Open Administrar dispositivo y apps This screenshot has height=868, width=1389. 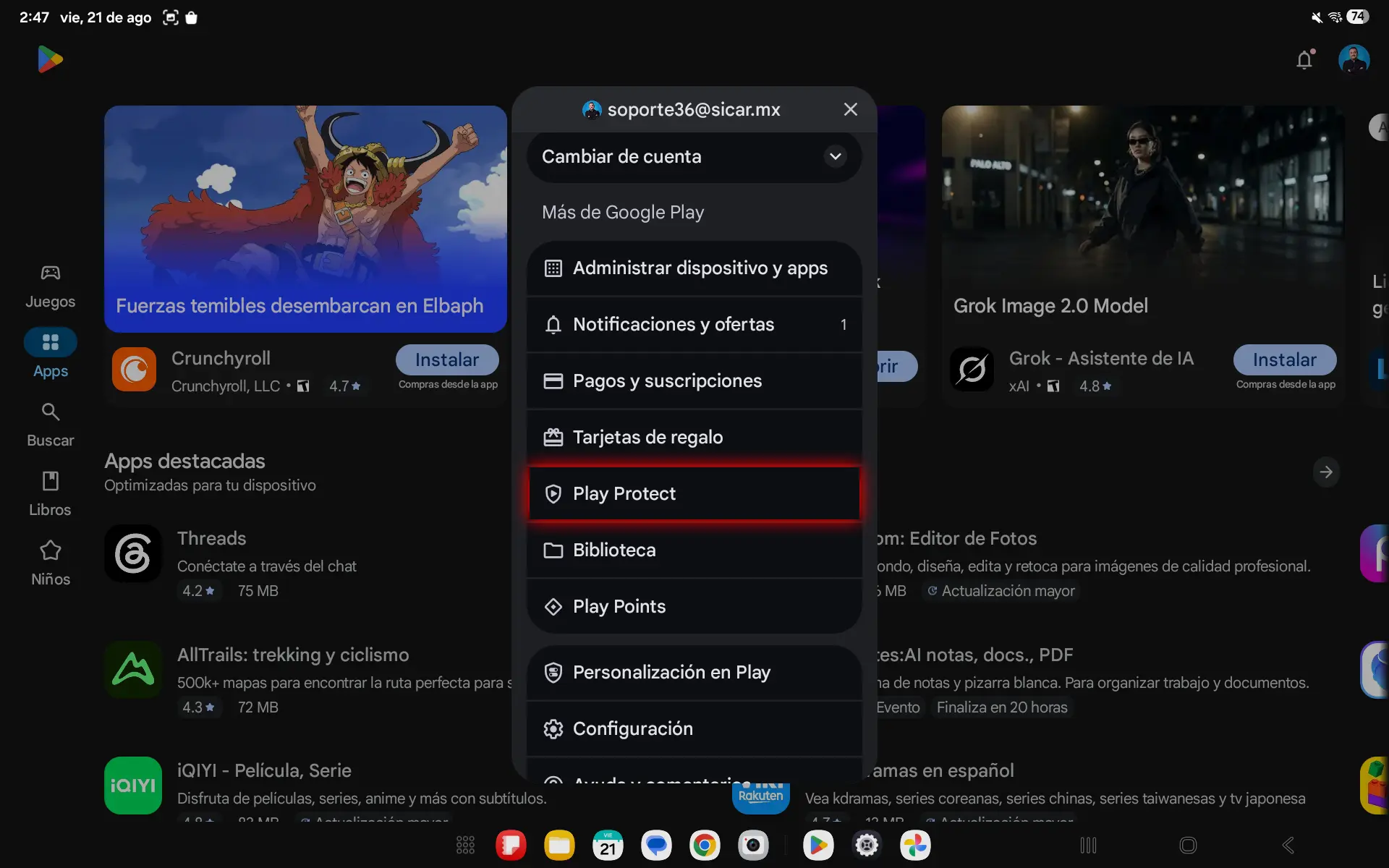coord(694,268)
